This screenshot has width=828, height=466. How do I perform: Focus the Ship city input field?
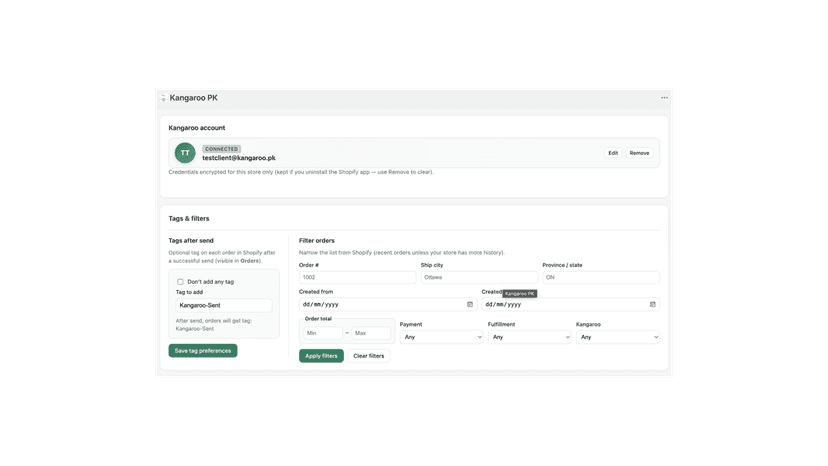coord(479,277)
